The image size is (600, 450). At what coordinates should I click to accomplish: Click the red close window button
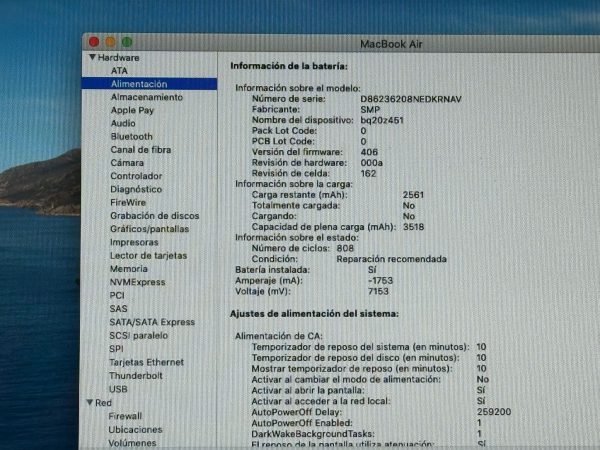[x=94, y=42]
